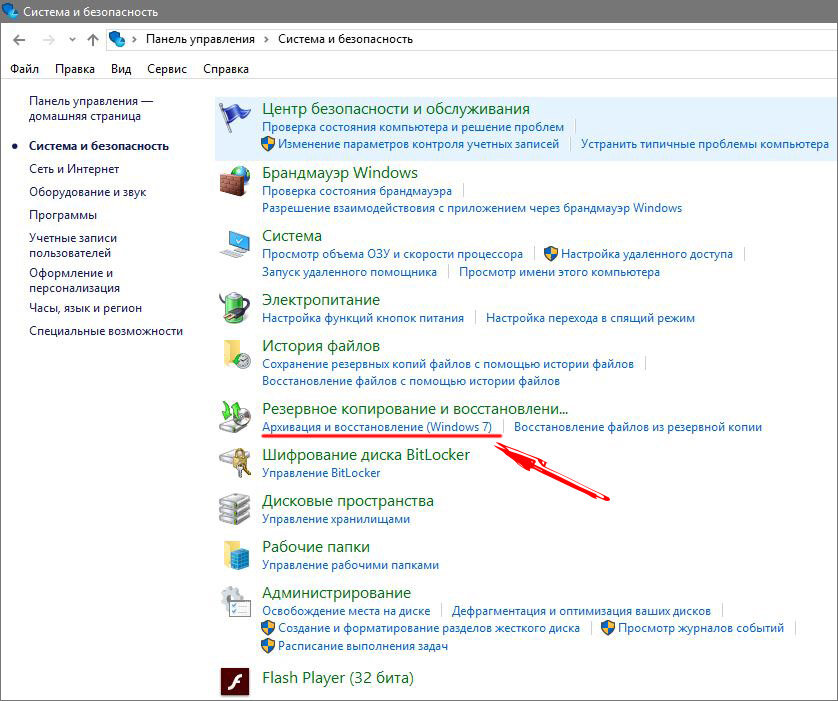The height and width of the screenshot is (701, 838).
Task: Click Дефрагментация и оптимизация ваших дисков
Action: (581, 611)
